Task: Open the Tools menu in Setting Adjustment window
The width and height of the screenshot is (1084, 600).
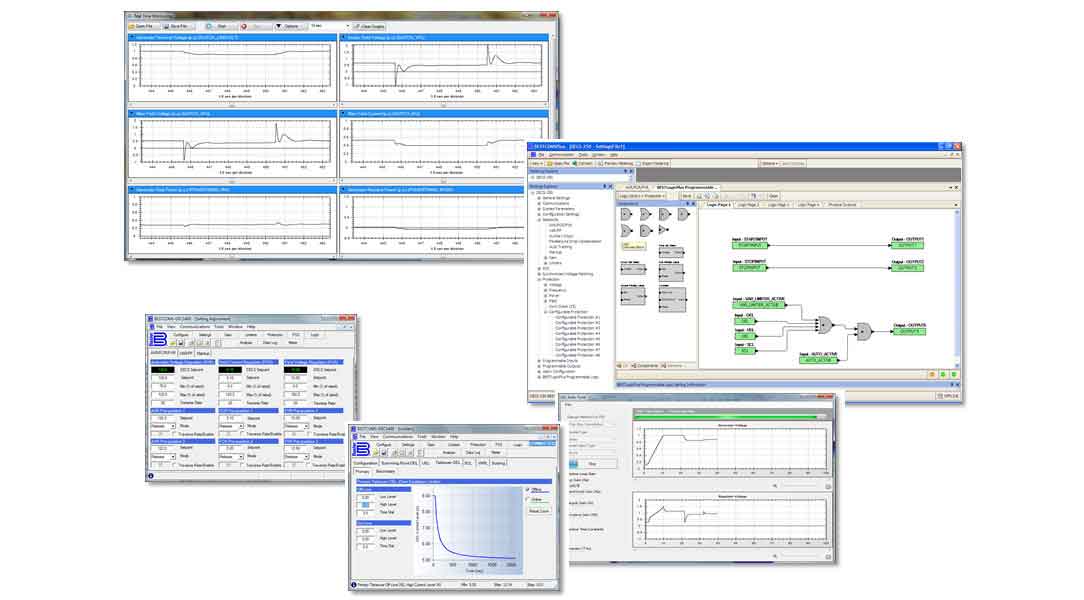Action: tap(218, 327)
